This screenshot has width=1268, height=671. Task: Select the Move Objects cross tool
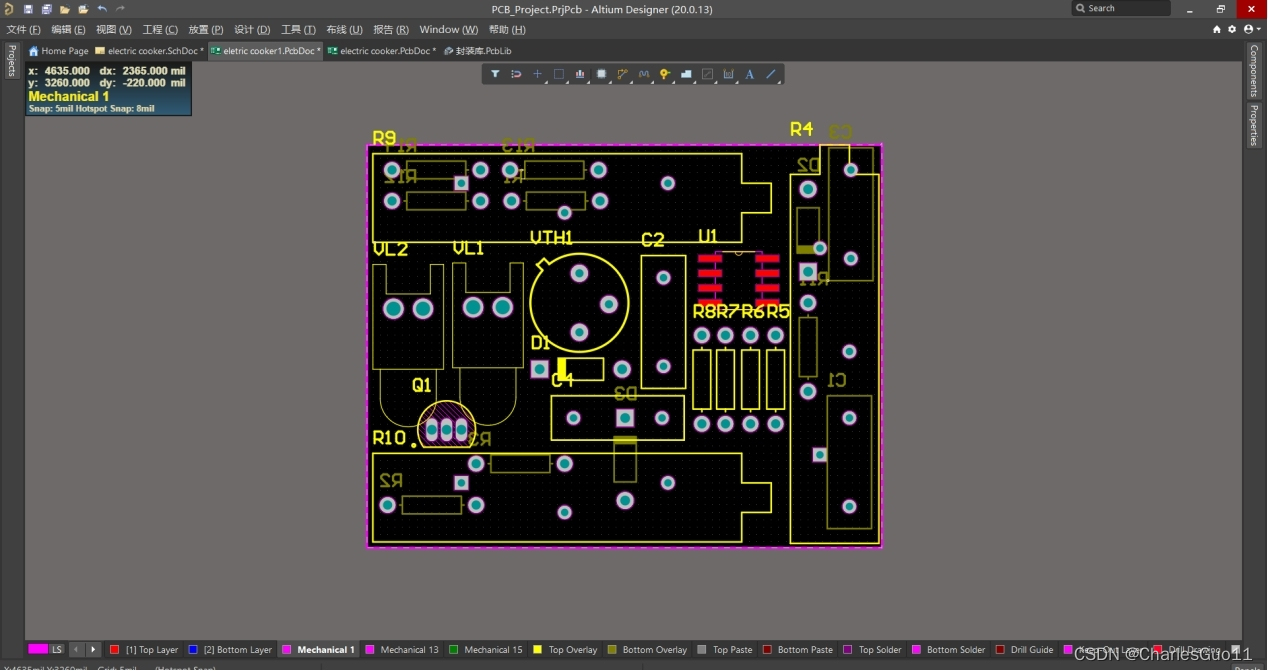click(x=537, y=74)
